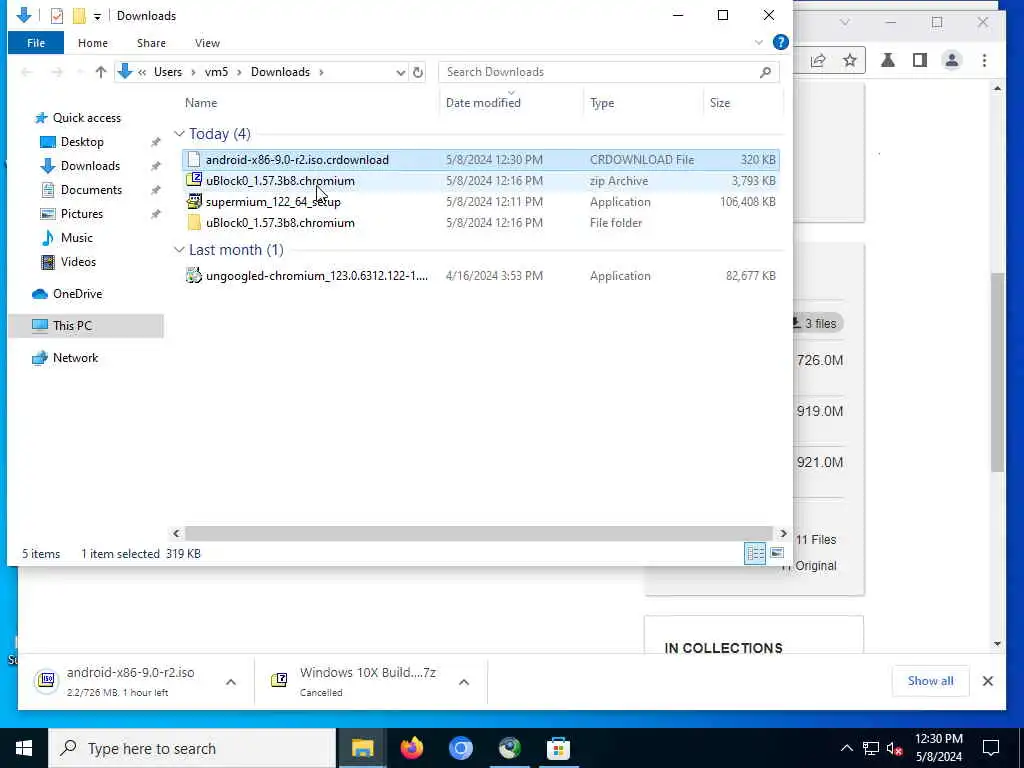This screenshot has height=768, width=1024.
Task: Toggle the browser side panel icon
Action: click(920, 61)
